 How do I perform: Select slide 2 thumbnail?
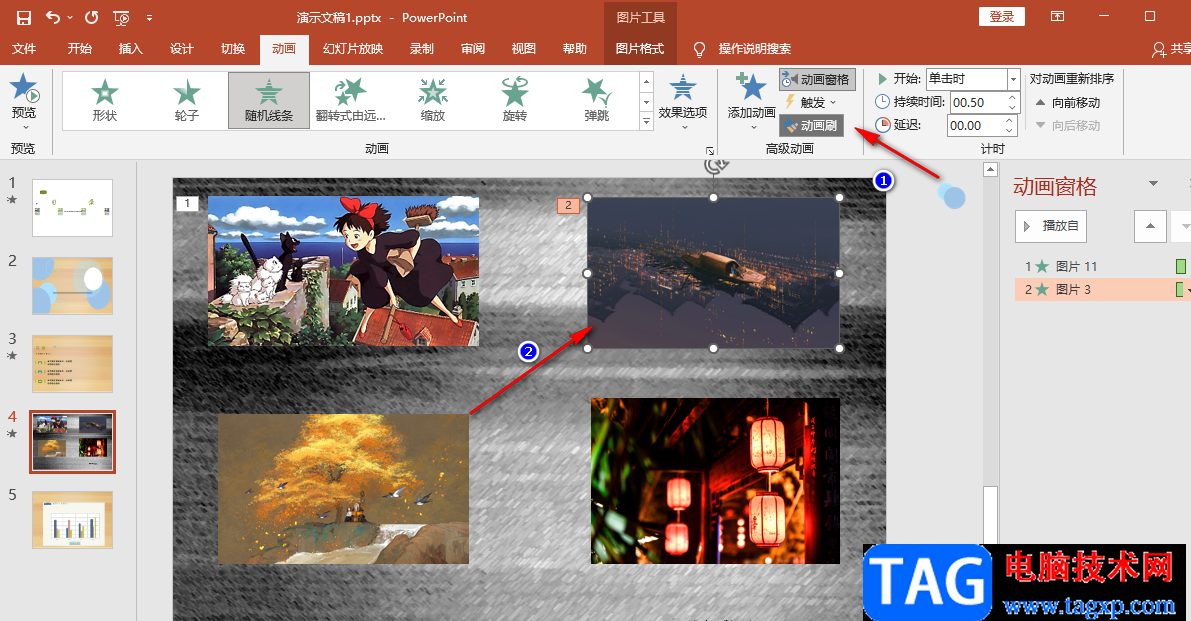click(72, 285)
